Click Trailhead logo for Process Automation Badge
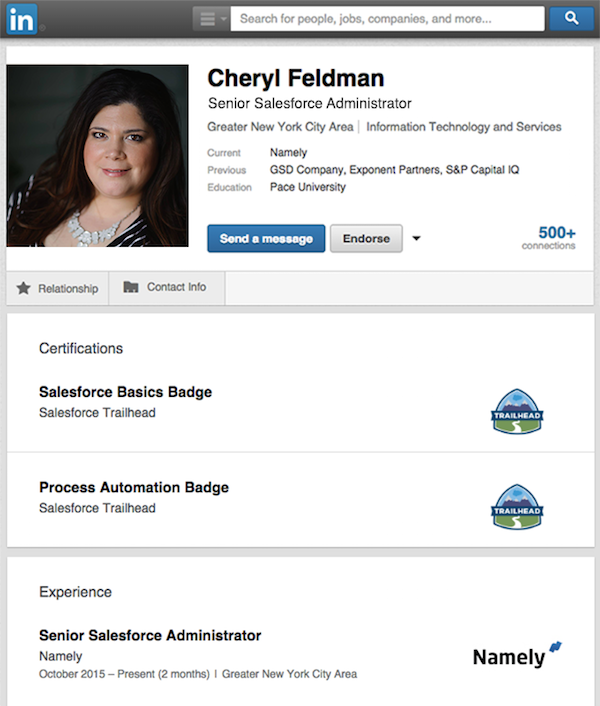The image size is (600, 706). [x=517, y=506]
